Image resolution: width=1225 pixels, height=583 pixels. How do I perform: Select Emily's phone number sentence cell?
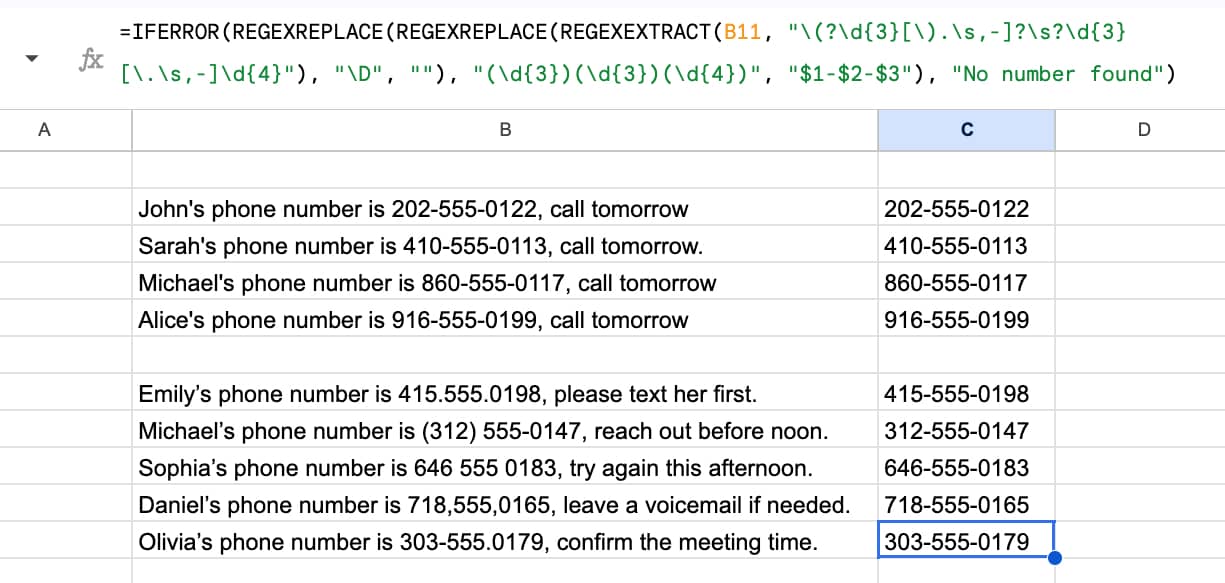click(447, 394)
